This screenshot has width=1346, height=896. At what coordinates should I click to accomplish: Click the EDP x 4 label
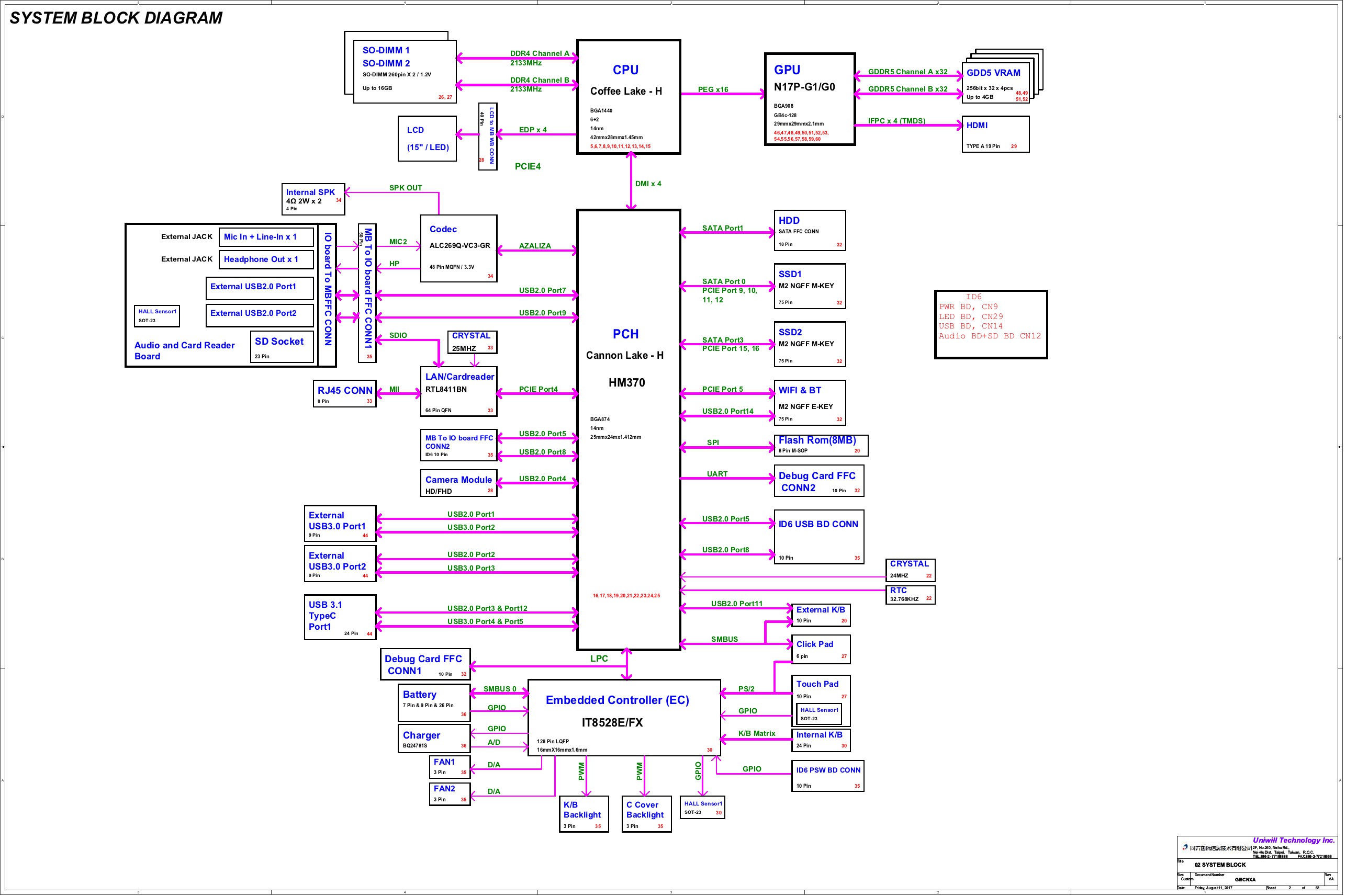533,130
